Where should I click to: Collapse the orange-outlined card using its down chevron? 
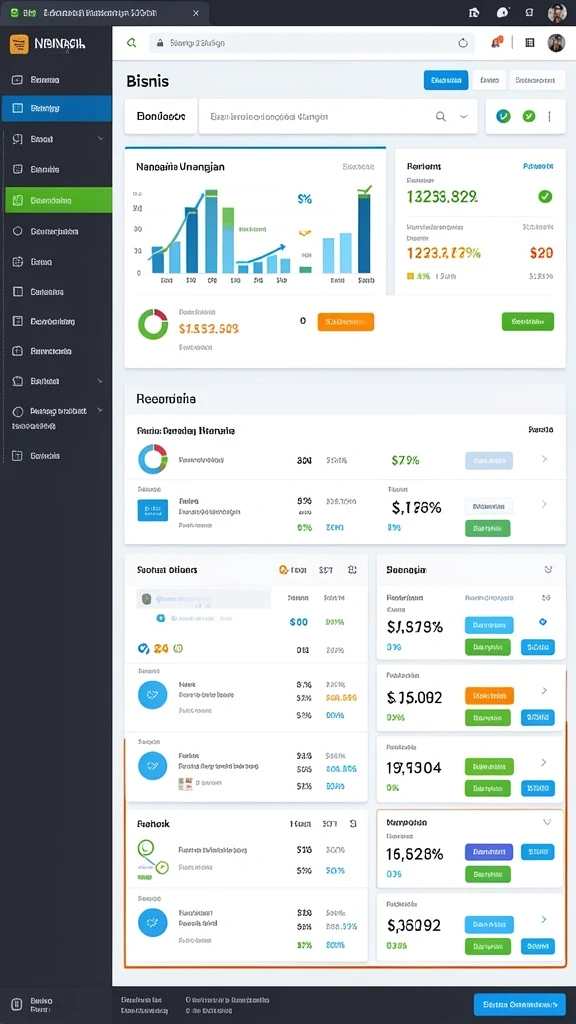tap(547, 823)
